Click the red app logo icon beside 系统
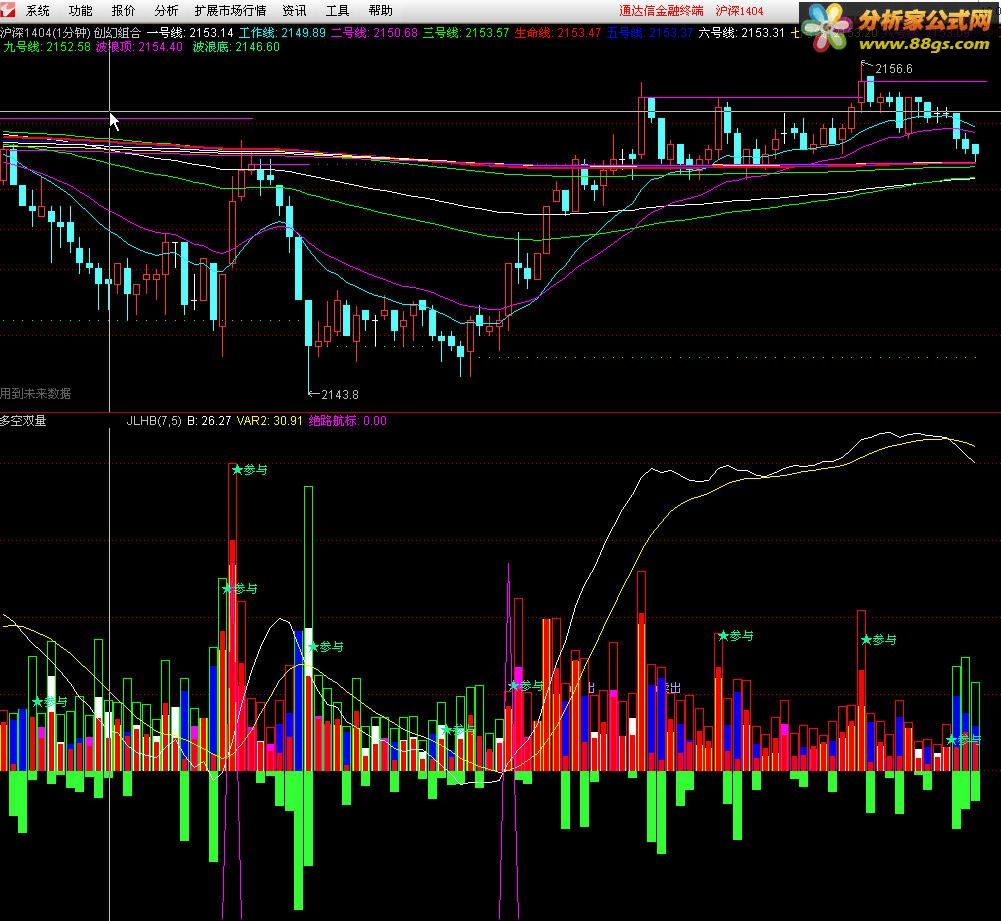 pyautogui.click(x=6, y=10)
